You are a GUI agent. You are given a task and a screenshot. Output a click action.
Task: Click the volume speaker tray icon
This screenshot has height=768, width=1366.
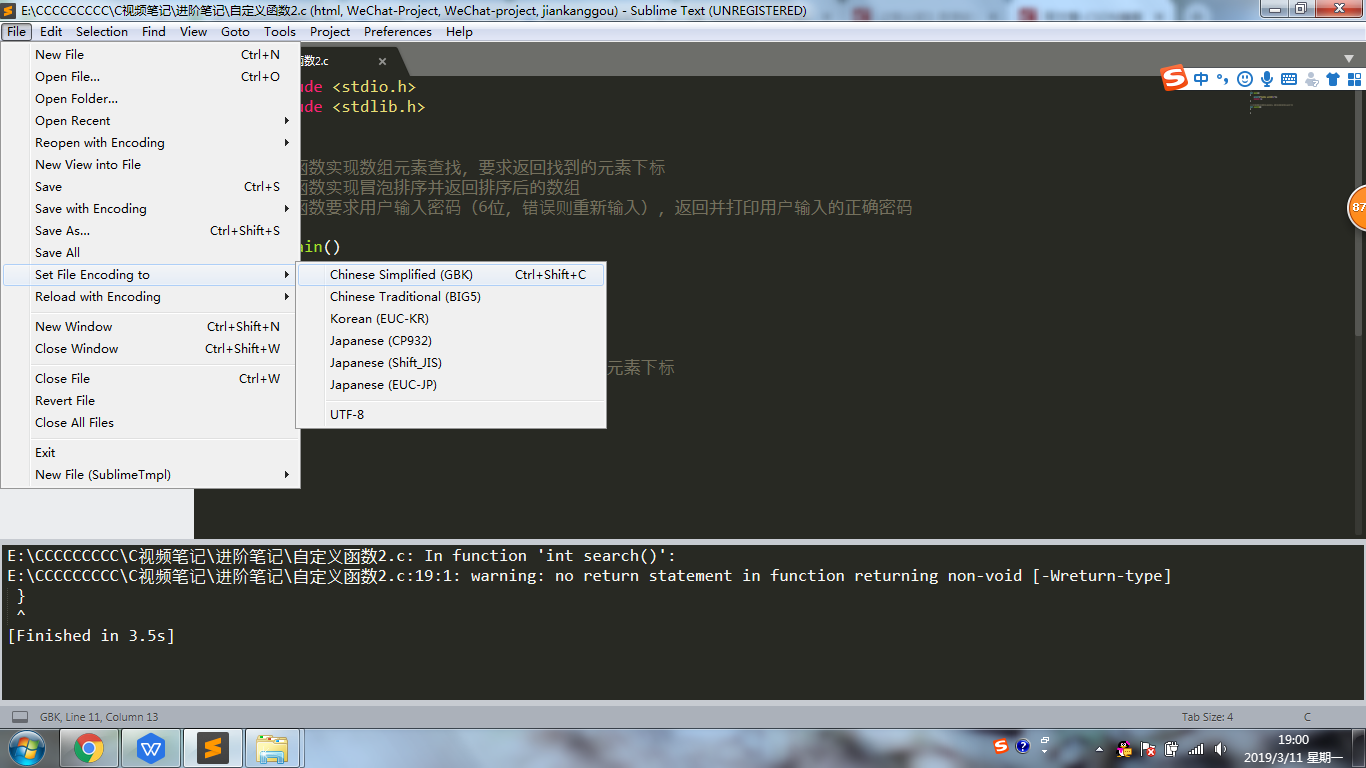[x=1220, y=748]
